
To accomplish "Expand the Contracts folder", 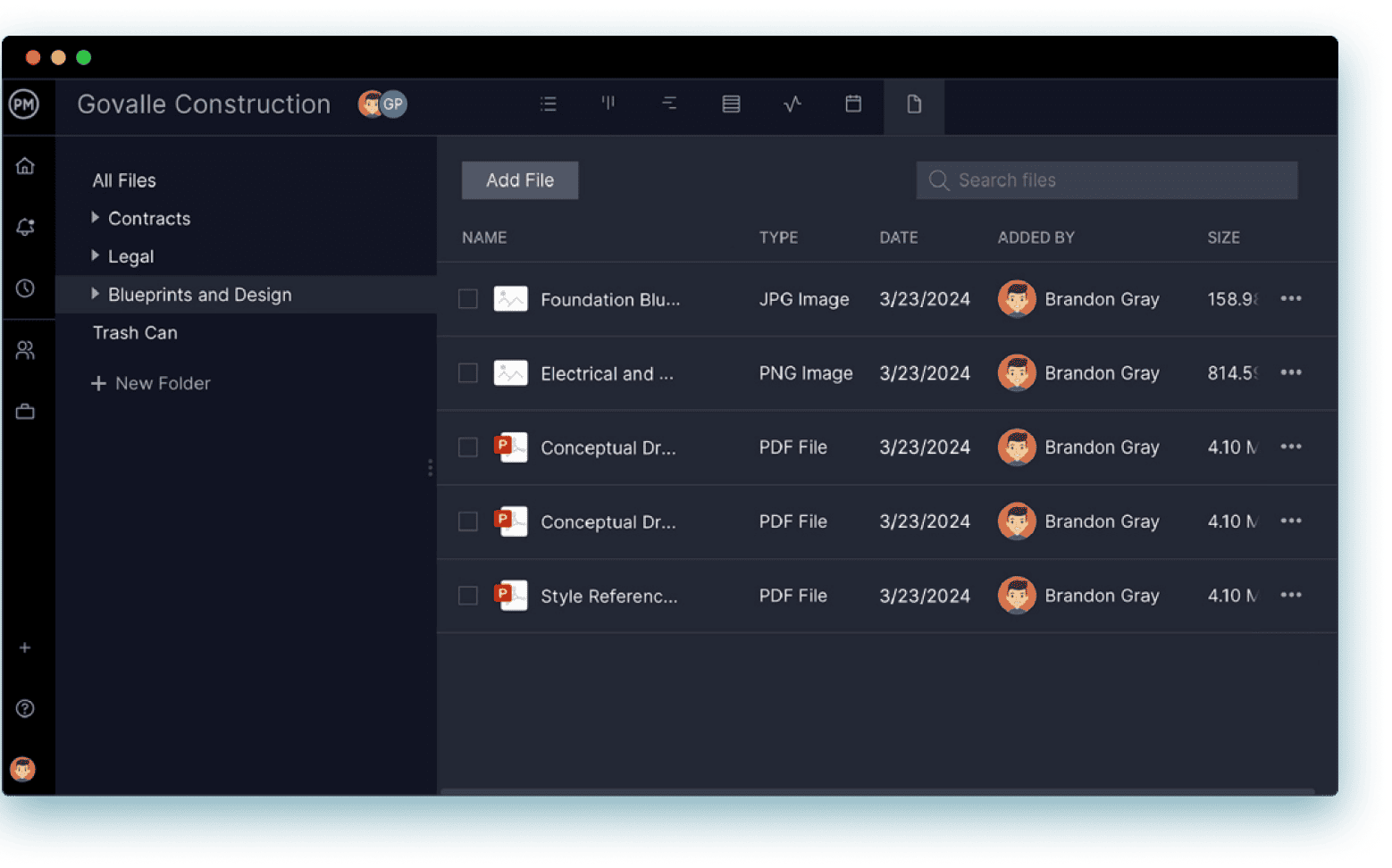I will point(97,218).
